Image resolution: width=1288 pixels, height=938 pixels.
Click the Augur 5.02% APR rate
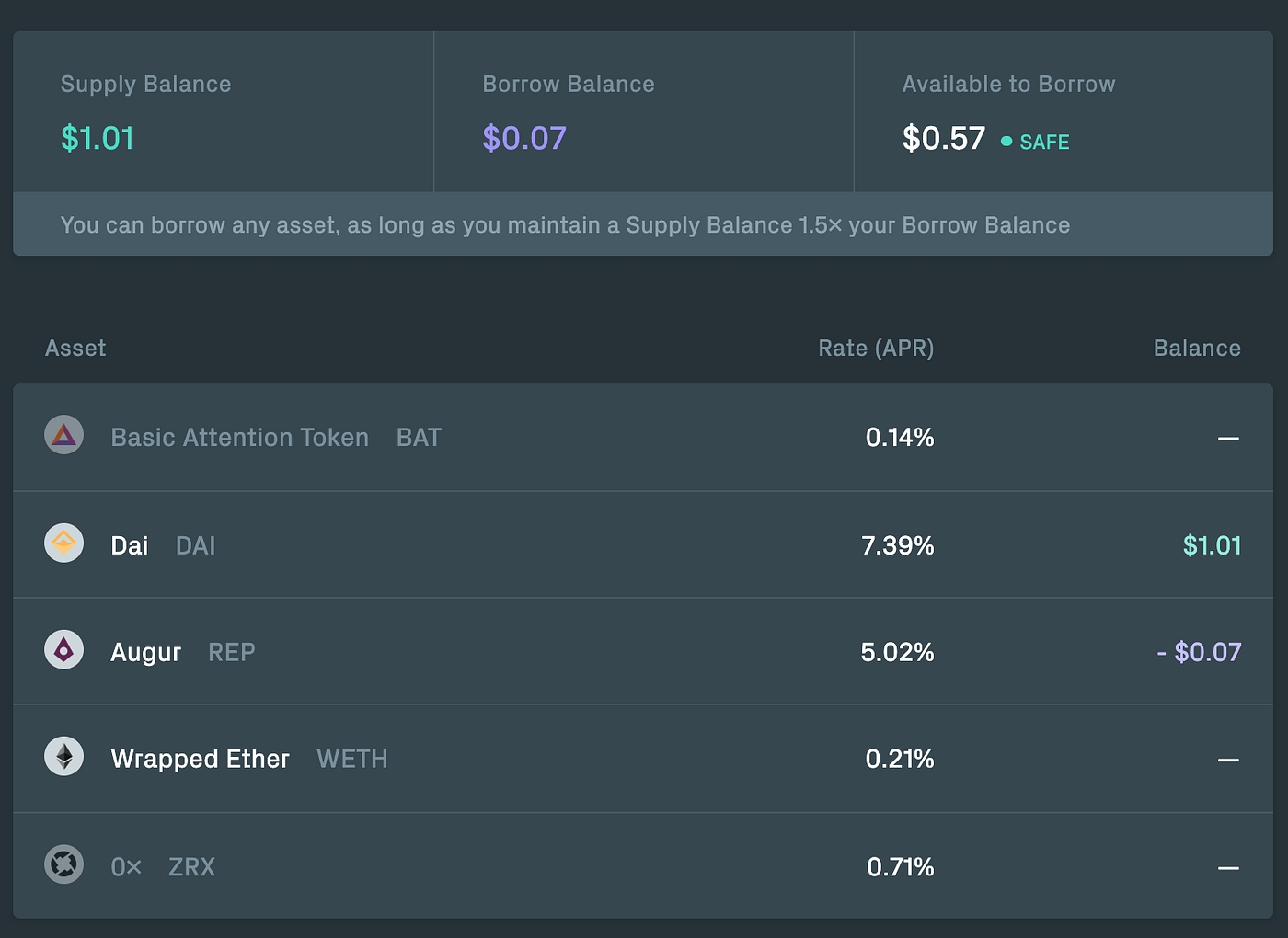(x=897, y=653)
